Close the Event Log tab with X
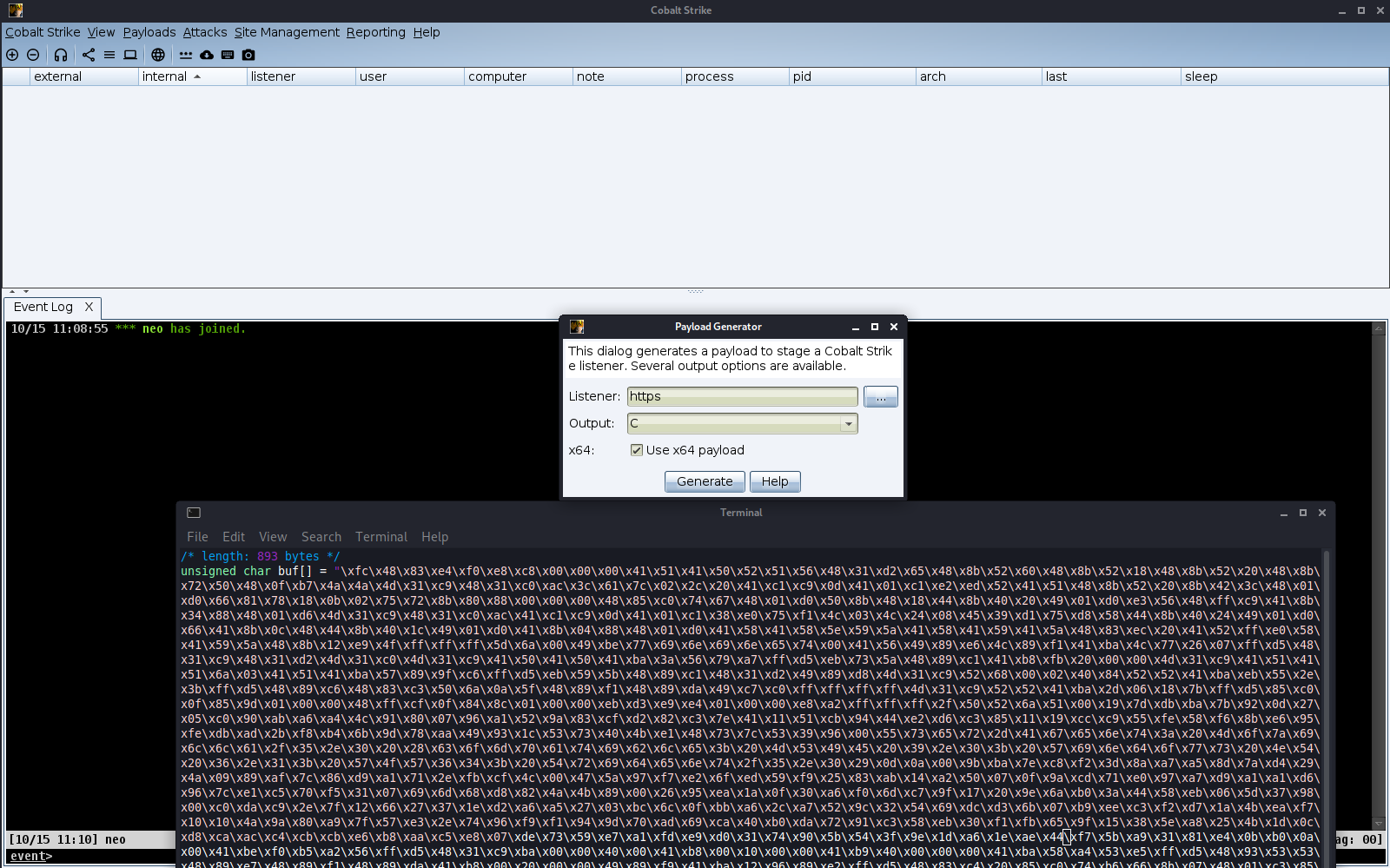The image size is (1390, 868). (x=89, y=307)
